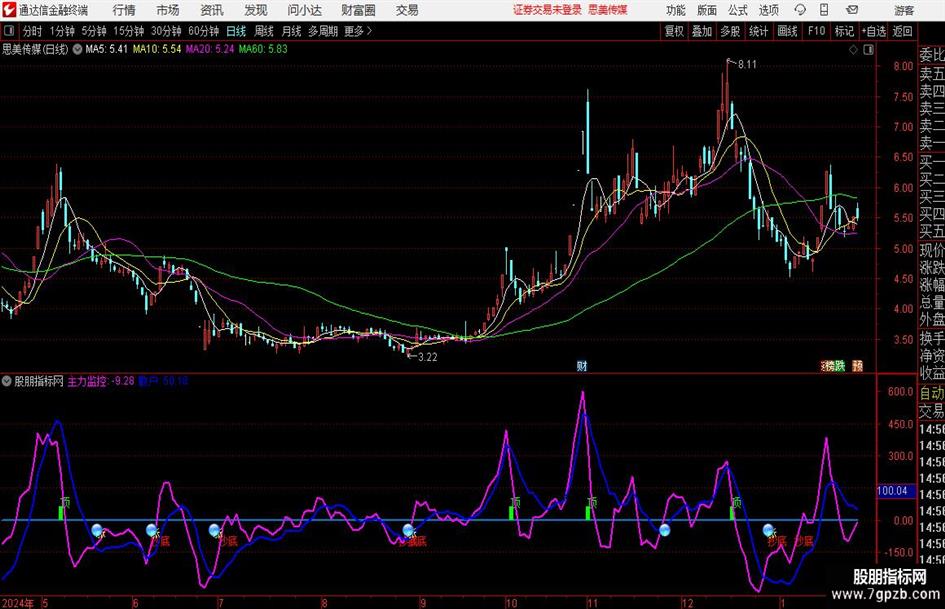
Task: Click the blue ball signal before July
Action: (215, 530)
